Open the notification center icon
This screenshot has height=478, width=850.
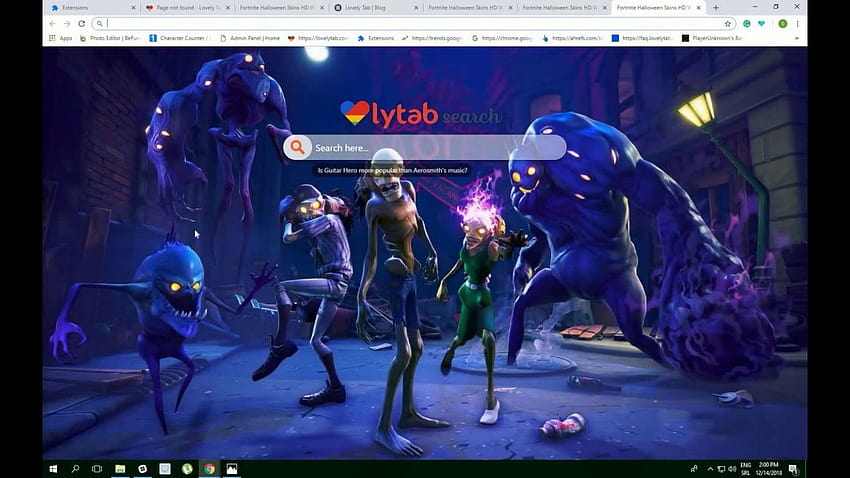[793, 469]
